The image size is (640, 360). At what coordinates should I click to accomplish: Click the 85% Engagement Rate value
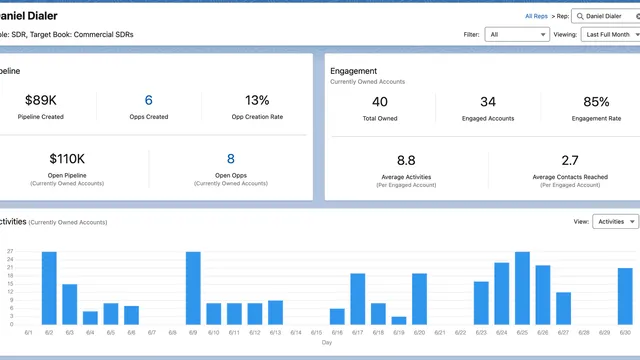point(596,102)
